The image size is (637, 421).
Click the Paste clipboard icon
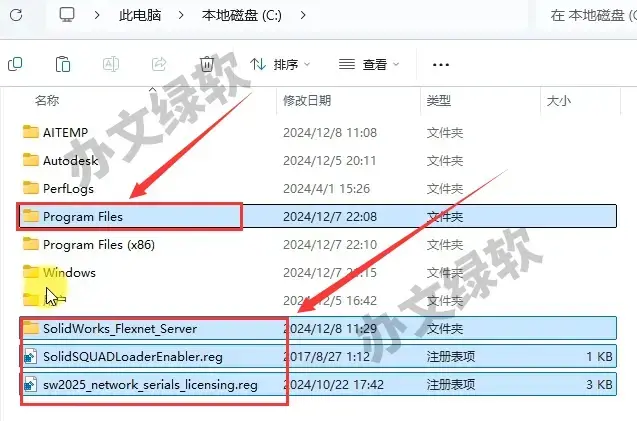click(x=63, y=64)
